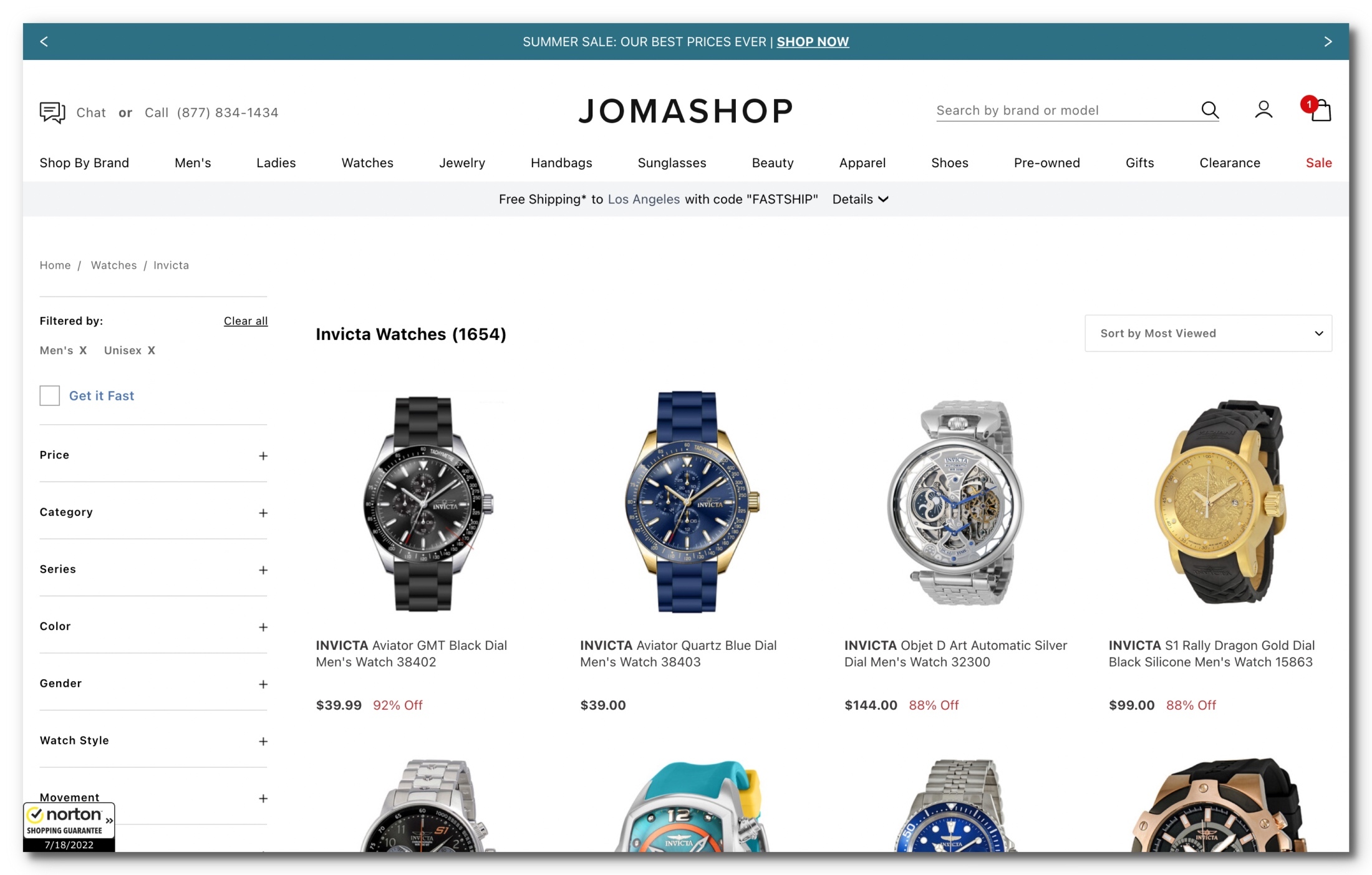Open the Sale navigation item
This screenshot has width=1372, height=875.
tap(1318, 163)
